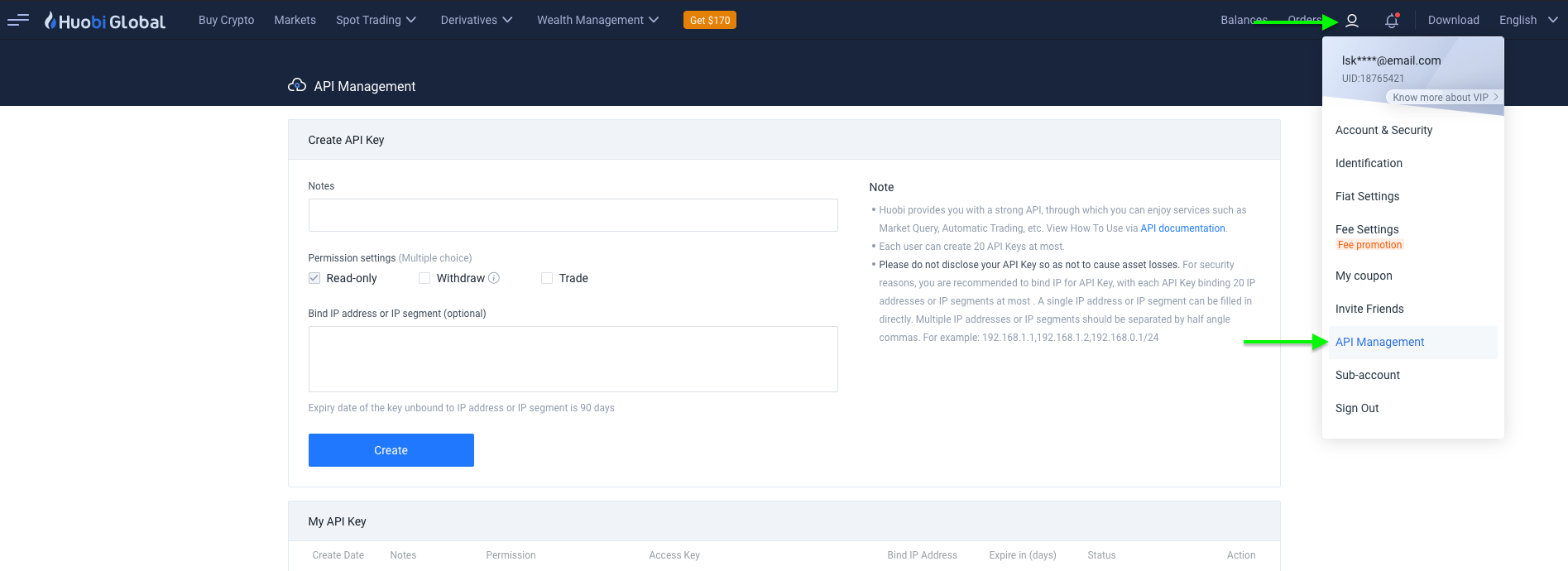Image resolution: width=1568 pixels, height=571 pixels.
Task: Open the notifications bell icon
Action: tap(1392, 21)
